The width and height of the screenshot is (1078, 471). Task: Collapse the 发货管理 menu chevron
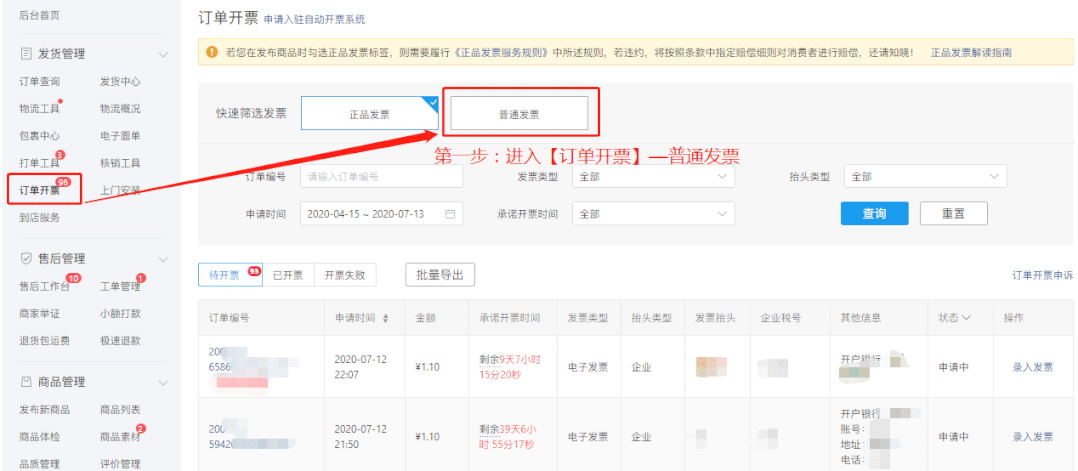coord(163,54)
